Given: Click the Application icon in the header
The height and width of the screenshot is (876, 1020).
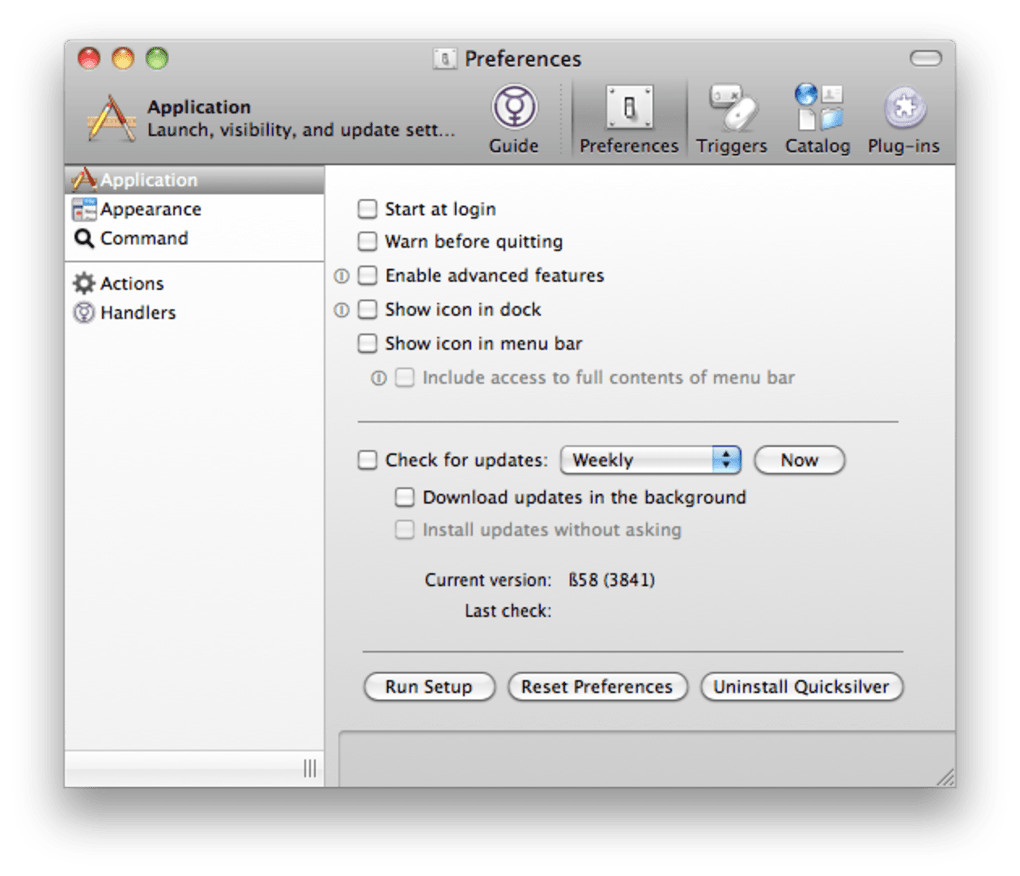Looking at the screenshot, I should (112, 118).
